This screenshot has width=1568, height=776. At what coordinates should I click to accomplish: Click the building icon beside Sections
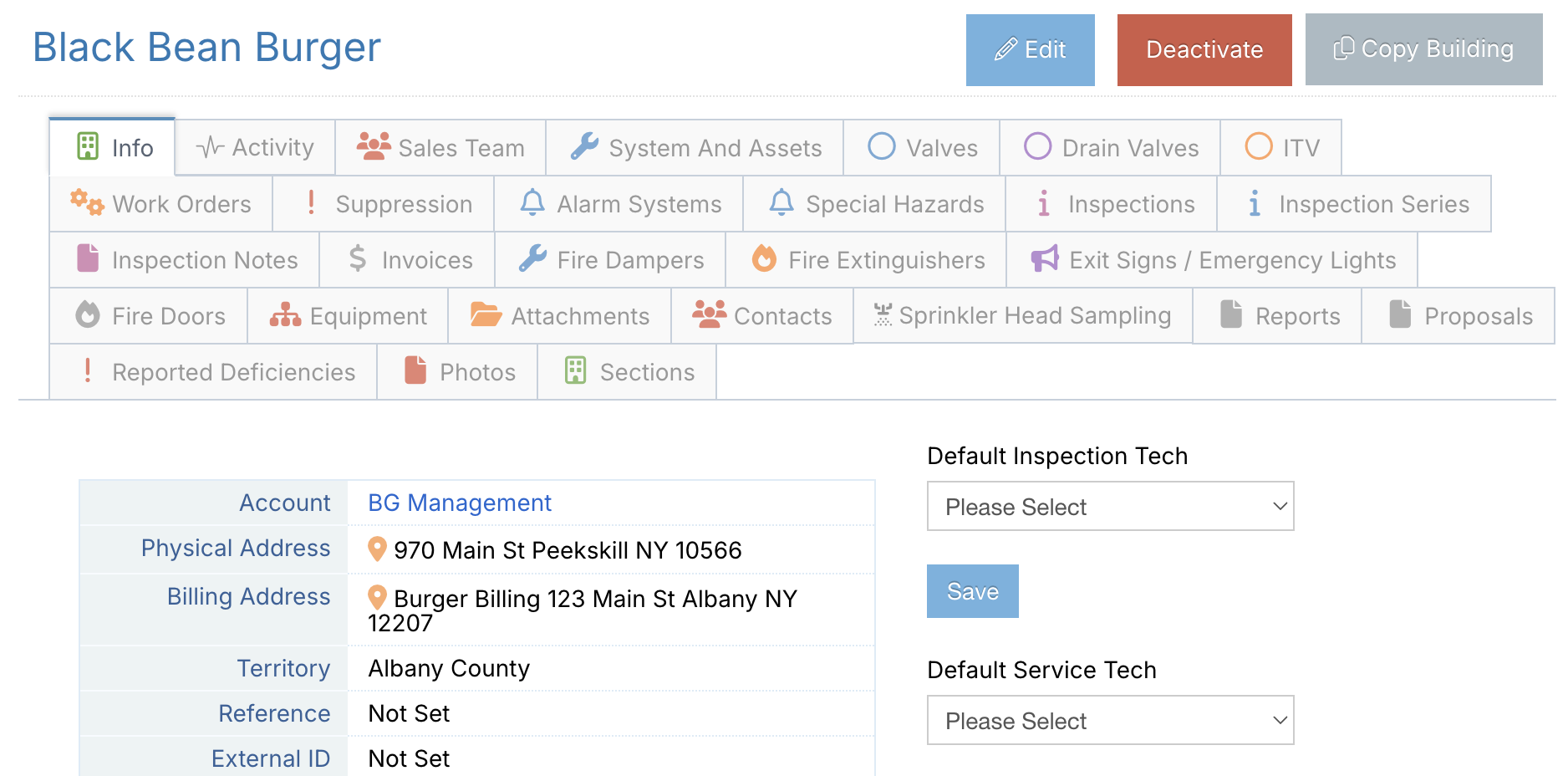click(576, 370)
